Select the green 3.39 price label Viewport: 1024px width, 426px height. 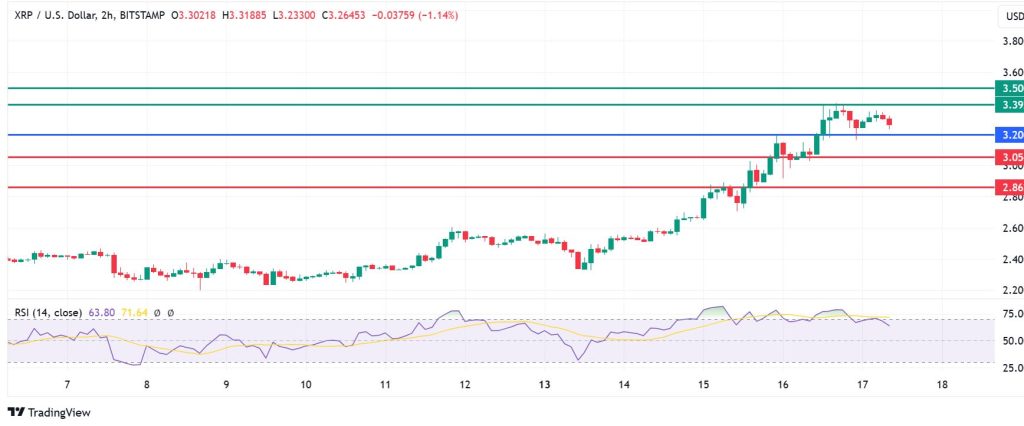point(1007,105)
